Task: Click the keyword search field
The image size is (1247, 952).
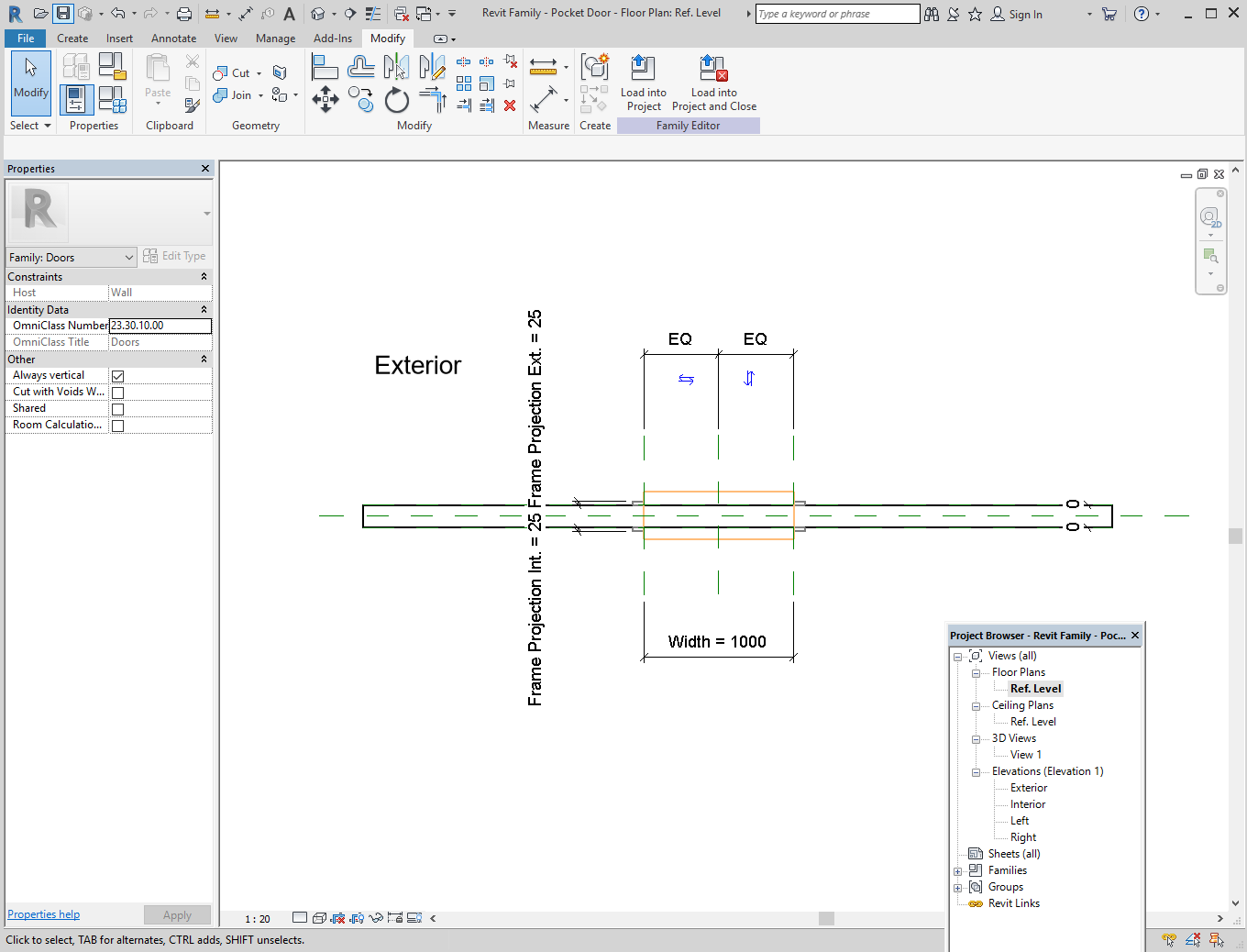Action: coord(837,14)
